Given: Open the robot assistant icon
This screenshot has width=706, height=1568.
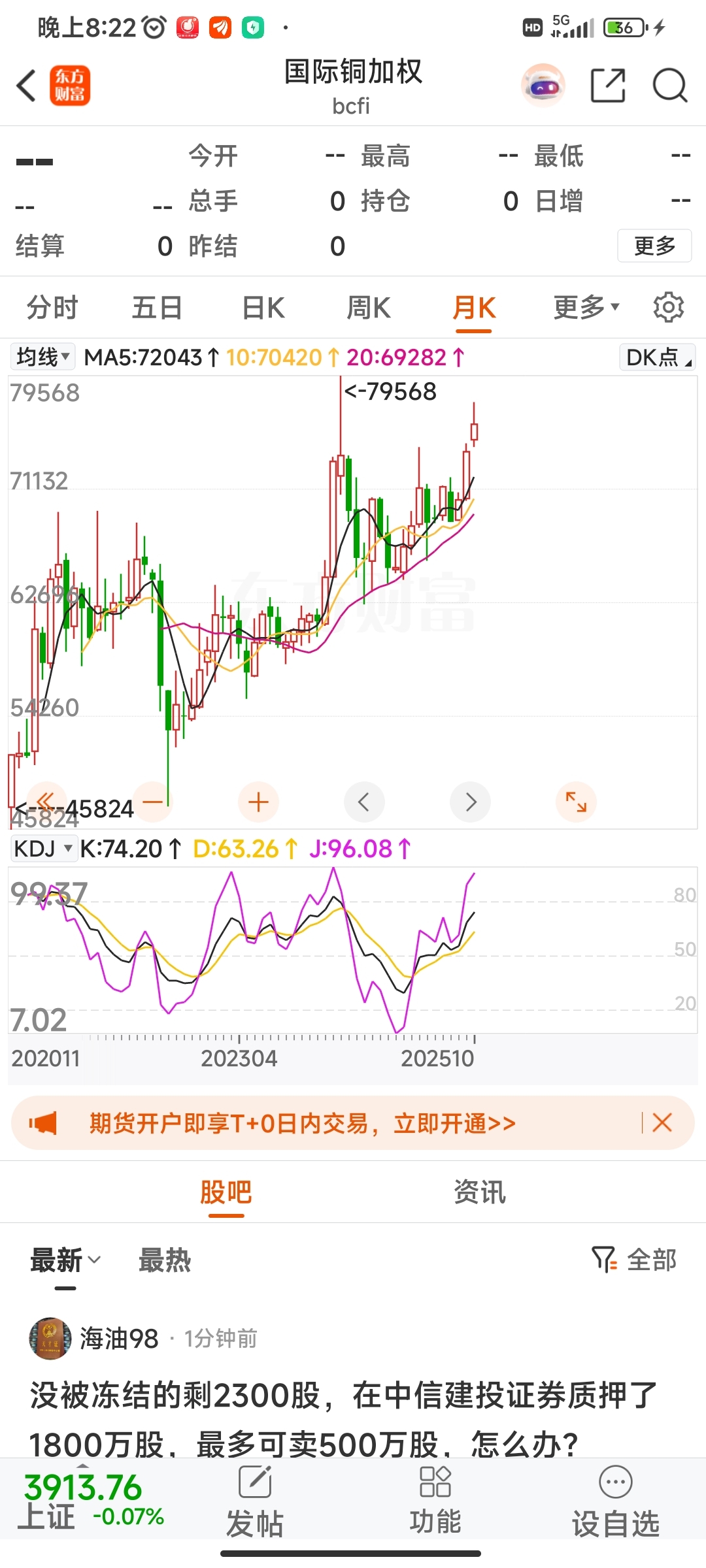Looking at the screenshot, I should coord(543,86).
